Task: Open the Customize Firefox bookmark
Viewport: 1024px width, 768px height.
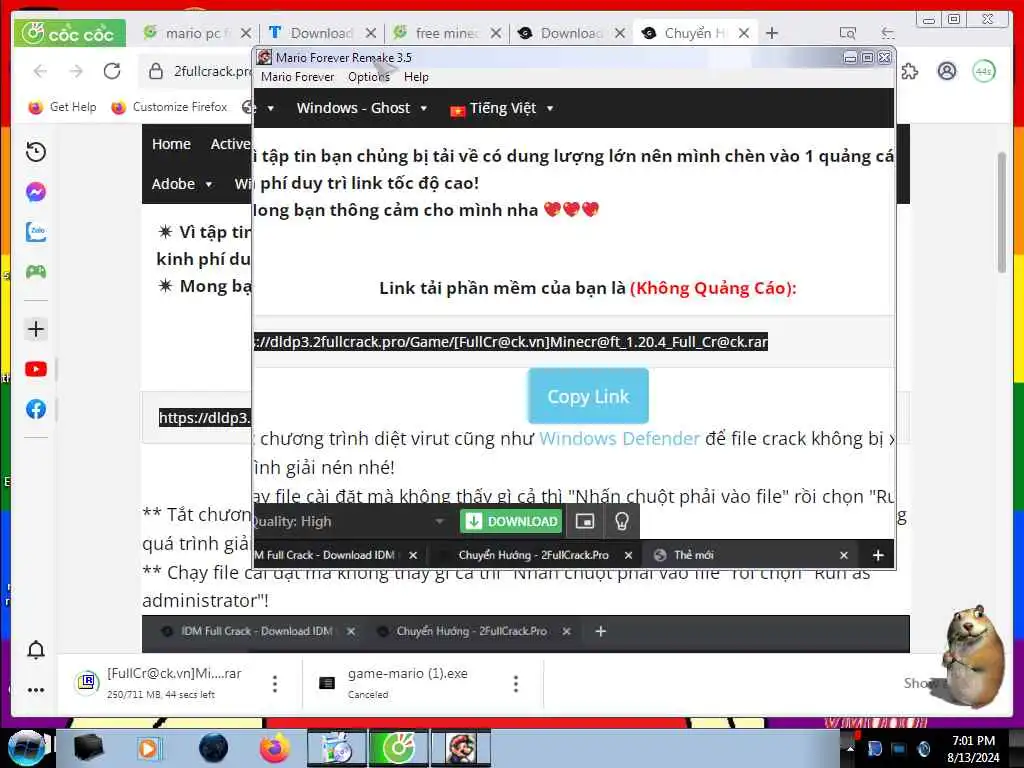Action: (170, 107)
